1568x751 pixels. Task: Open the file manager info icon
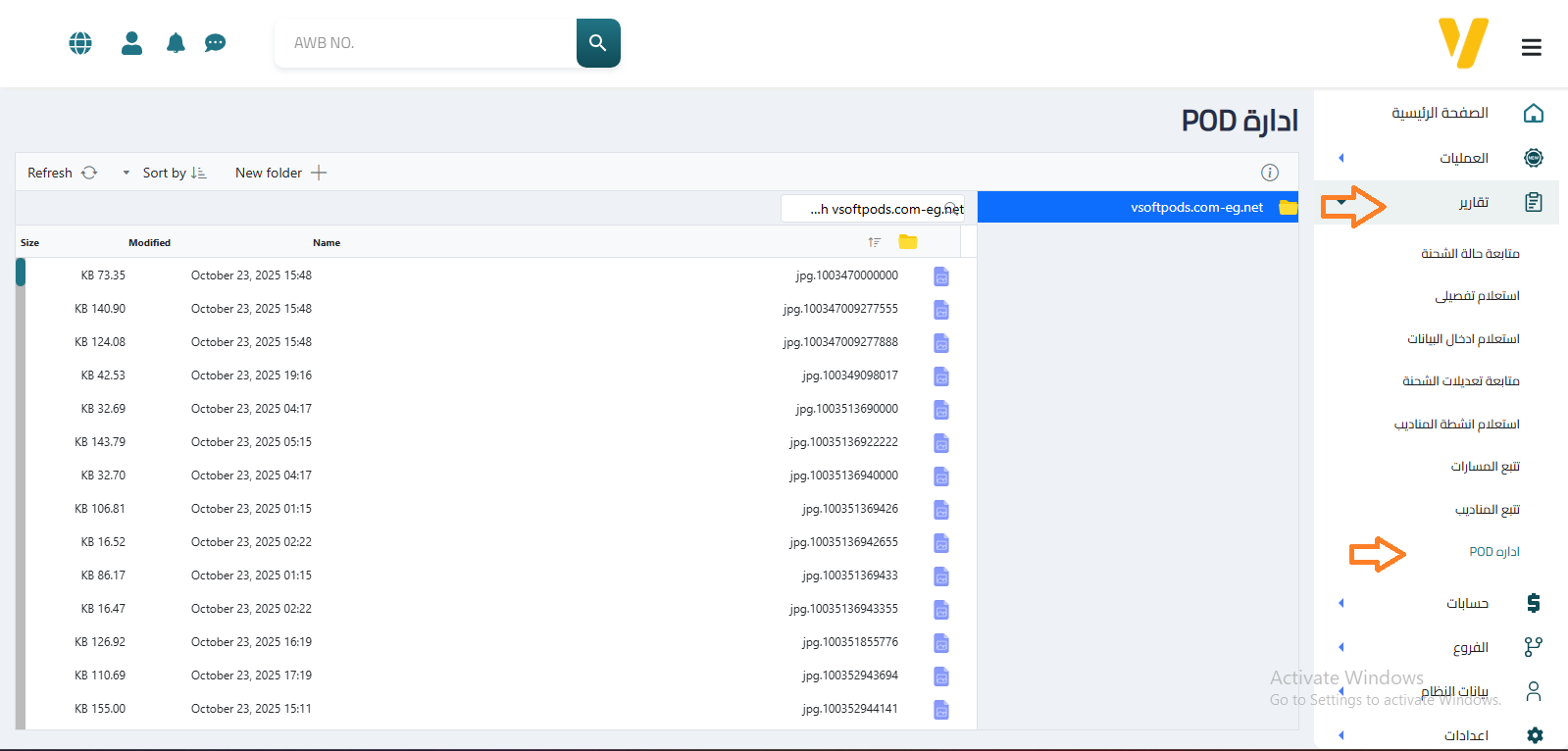pos(1270,173)
